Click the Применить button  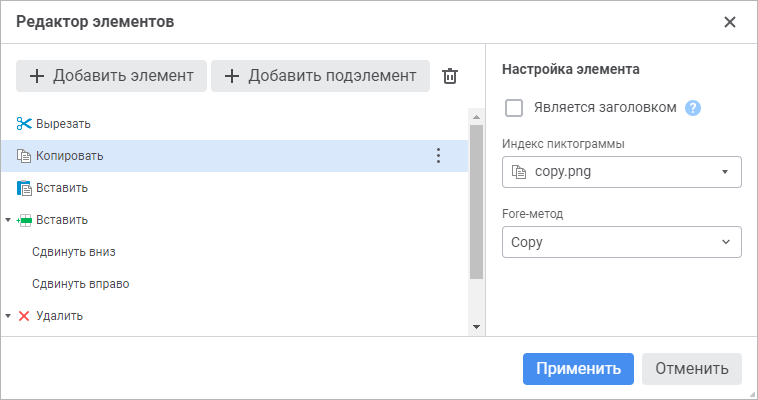click(578, 368)
